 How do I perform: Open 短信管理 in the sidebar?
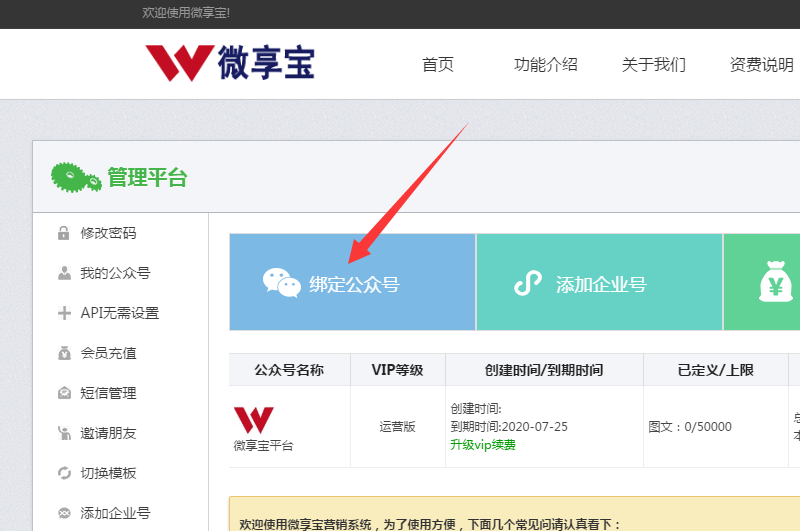[x=108, y=393]
